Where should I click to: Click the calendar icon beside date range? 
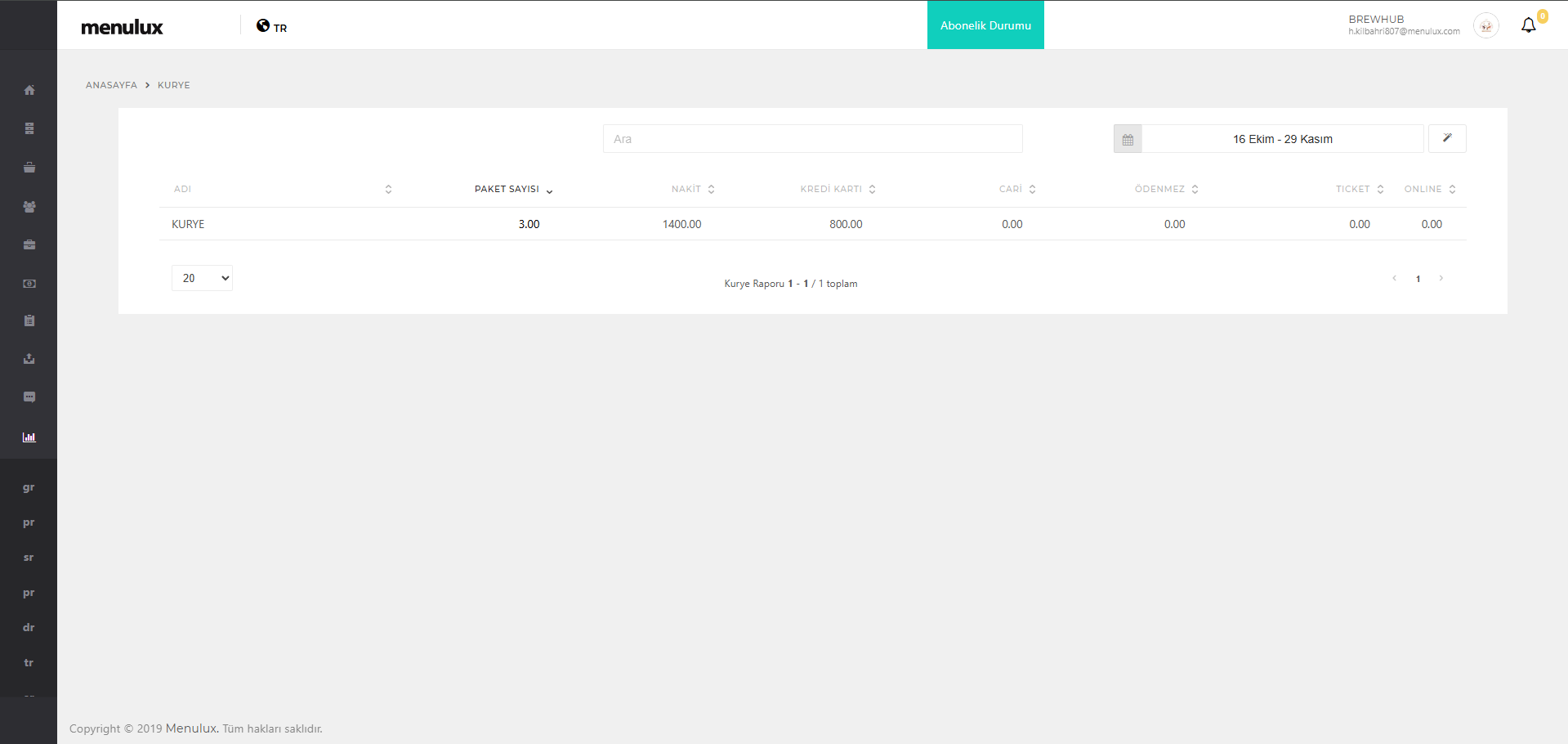tap(1128, 139)
